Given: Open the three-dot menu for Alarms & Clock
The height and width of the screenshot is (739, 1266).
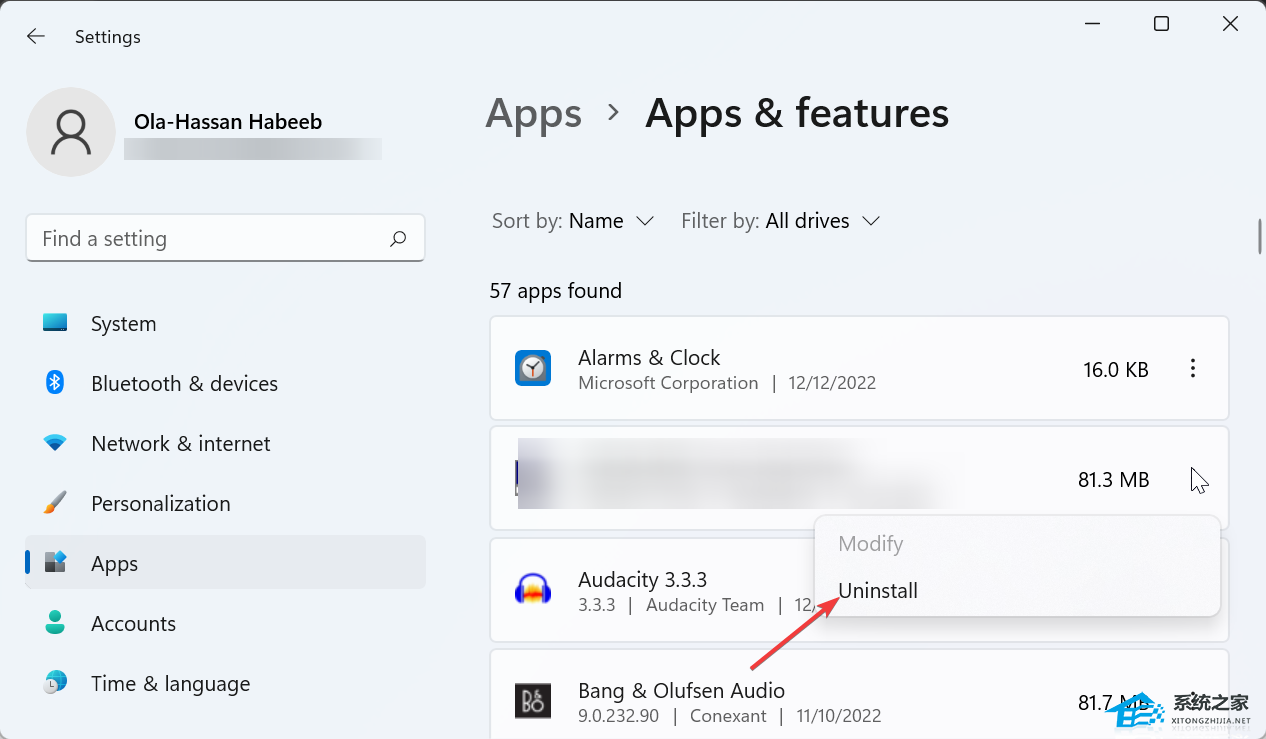Looking at the screenshot, I should (1192, 369).
